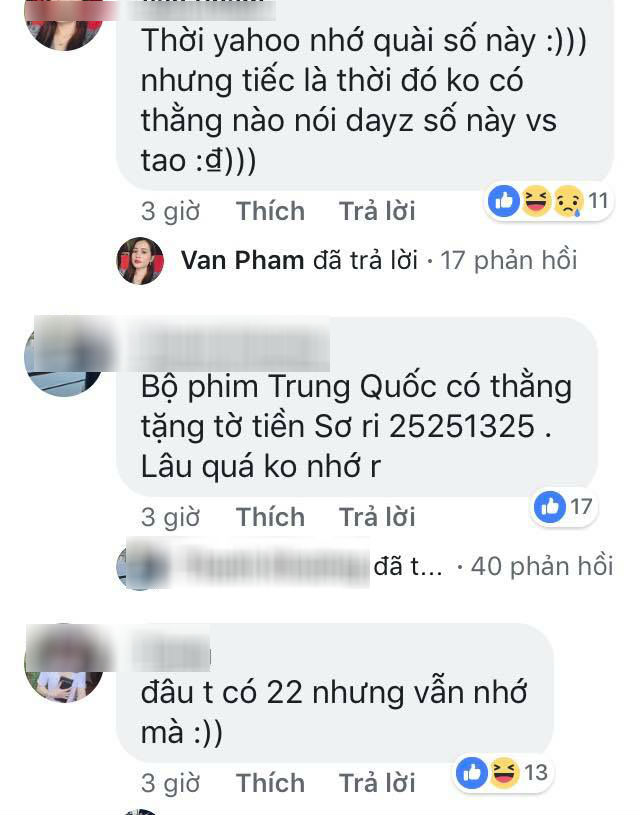
Task: Open avatar of Trung Quốc film commenter
Action: click(64, 357)
